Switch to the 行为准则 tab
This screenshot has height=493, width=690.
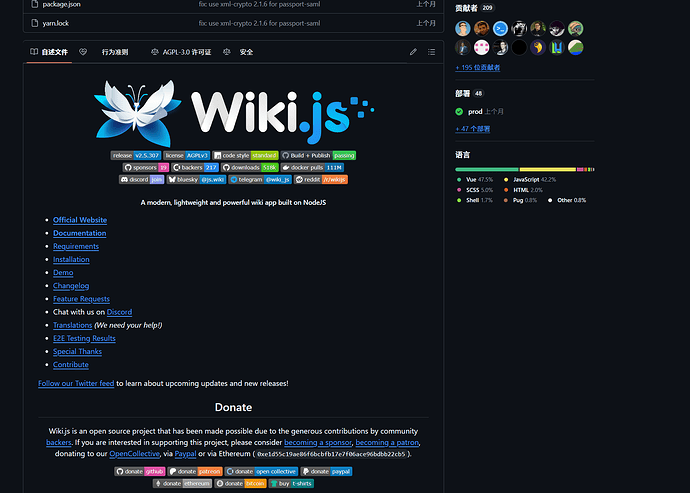[115, 52]
